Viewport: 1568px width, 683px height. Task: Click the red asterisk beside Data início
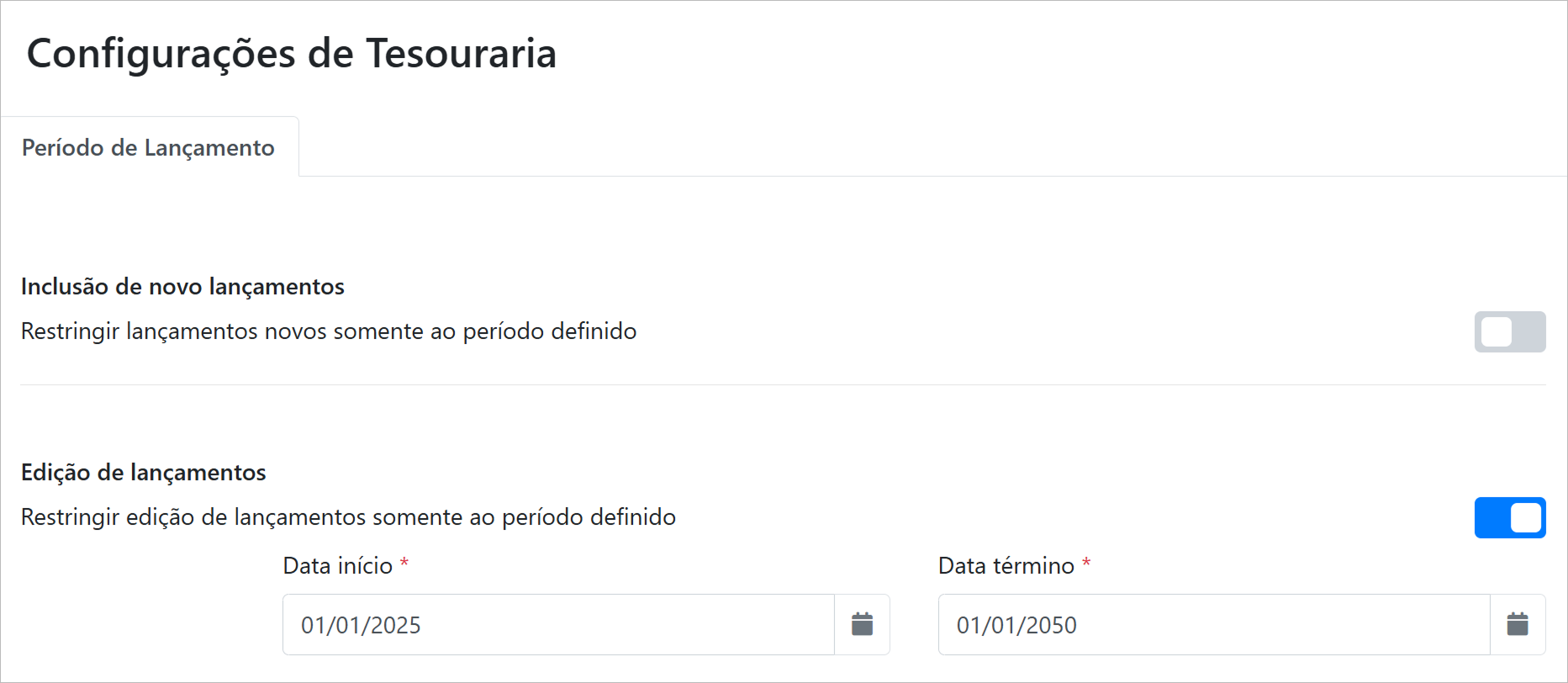404,563
